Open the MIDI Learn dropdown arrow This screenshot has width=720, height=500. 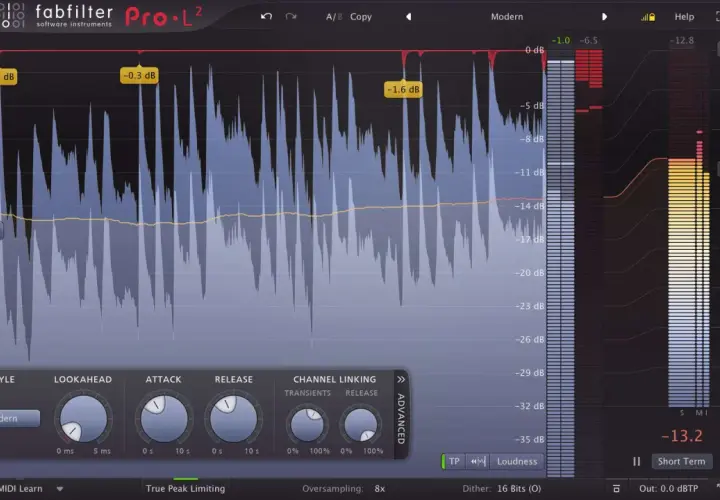point(60,489)
